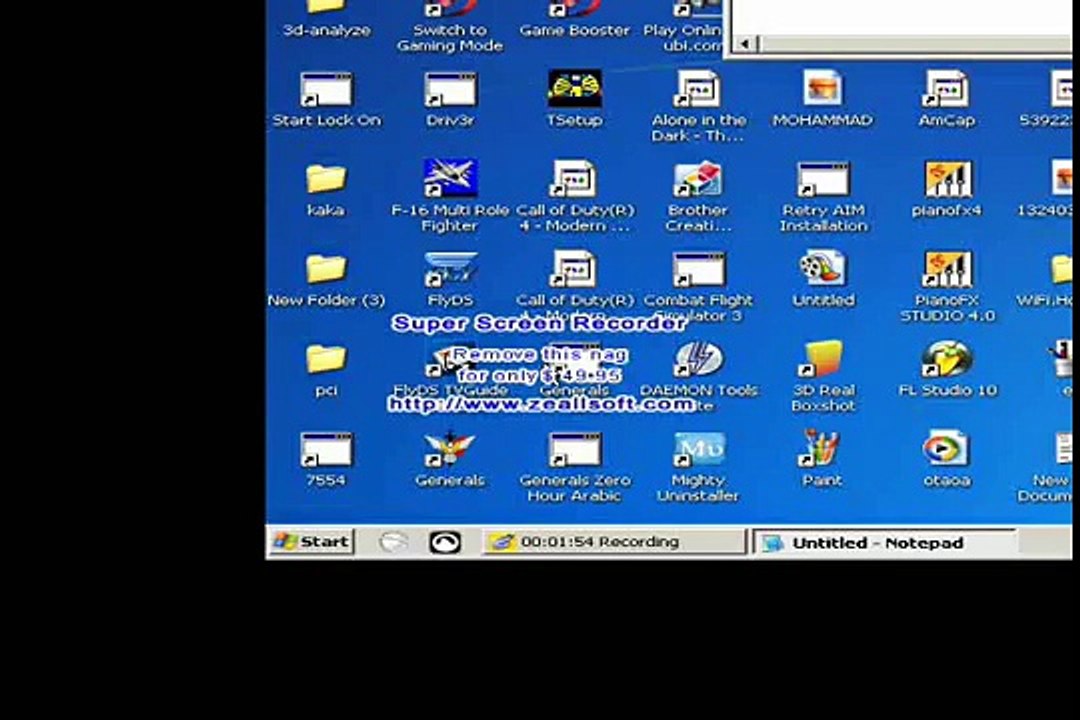Open the TSetup icon

coord(574,88)
